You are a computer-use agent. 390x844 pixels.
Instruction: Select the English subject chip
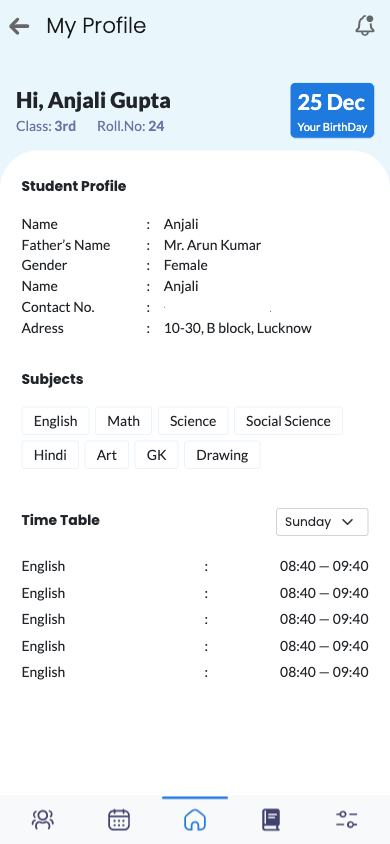[x=55, y=421]
